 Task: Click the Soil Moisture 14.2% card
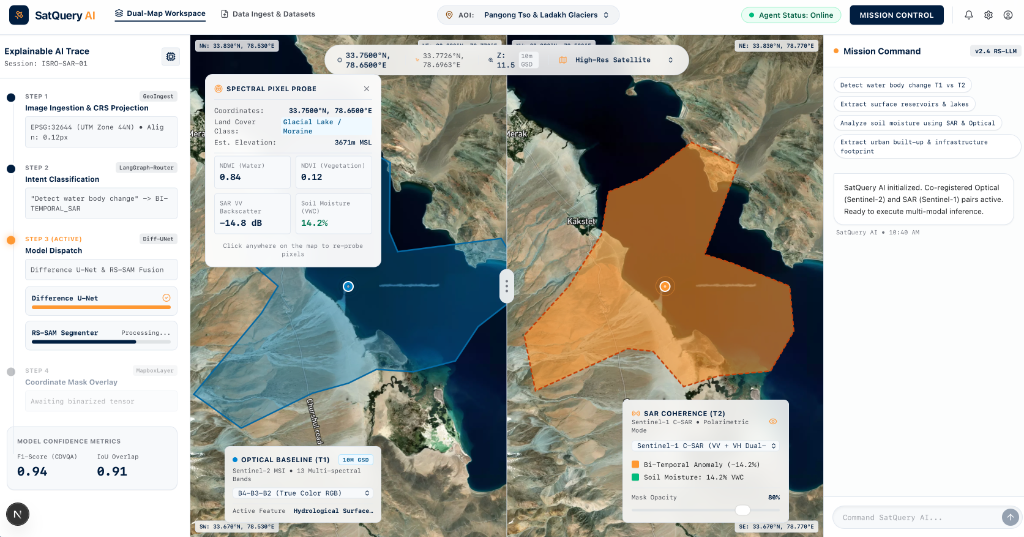pos(334,213)
